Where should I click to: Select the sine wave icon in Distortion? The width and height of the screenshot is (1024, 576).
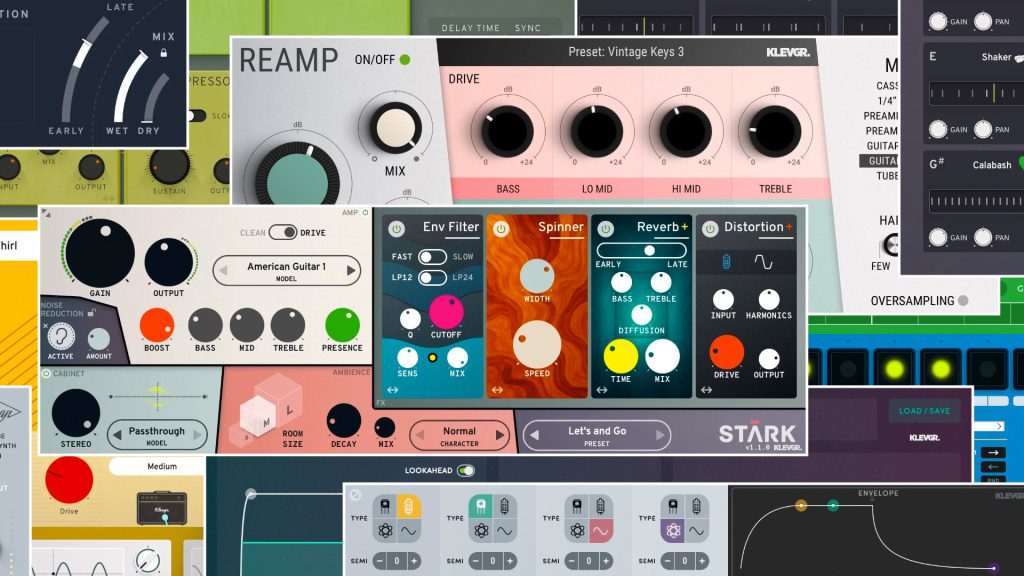pyautogui.click(x=763, y=262)
